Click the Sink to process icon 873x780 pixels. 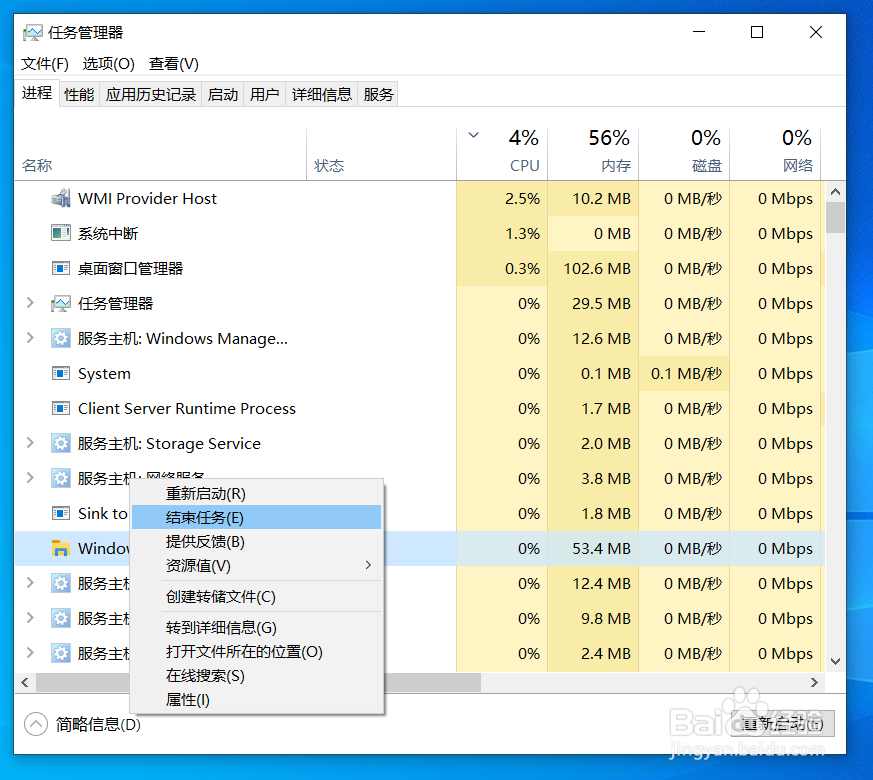click(x=61, y=513)
